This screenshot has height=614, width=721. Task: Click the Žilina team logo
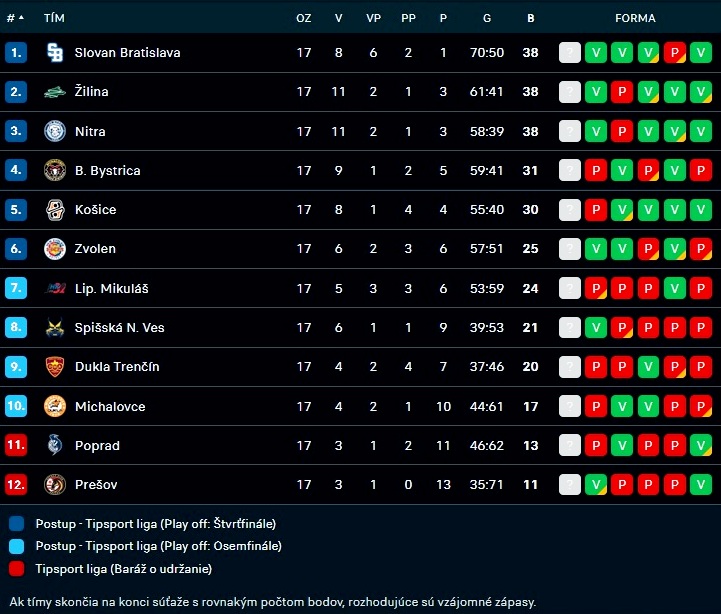[x=55, y=92]
